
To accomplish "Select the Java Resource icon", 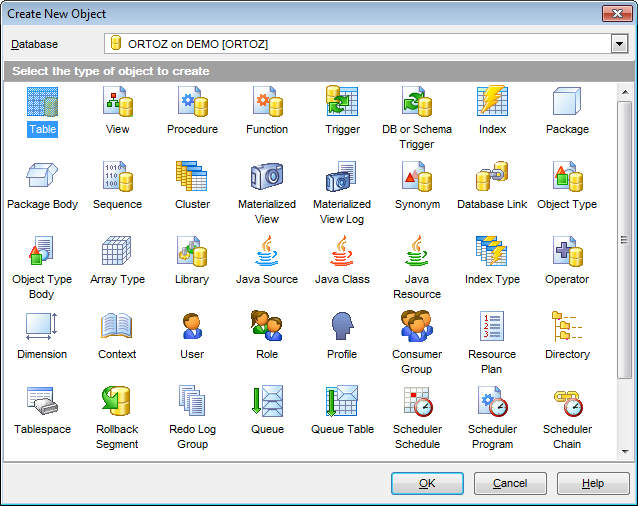I will [417, 251].
